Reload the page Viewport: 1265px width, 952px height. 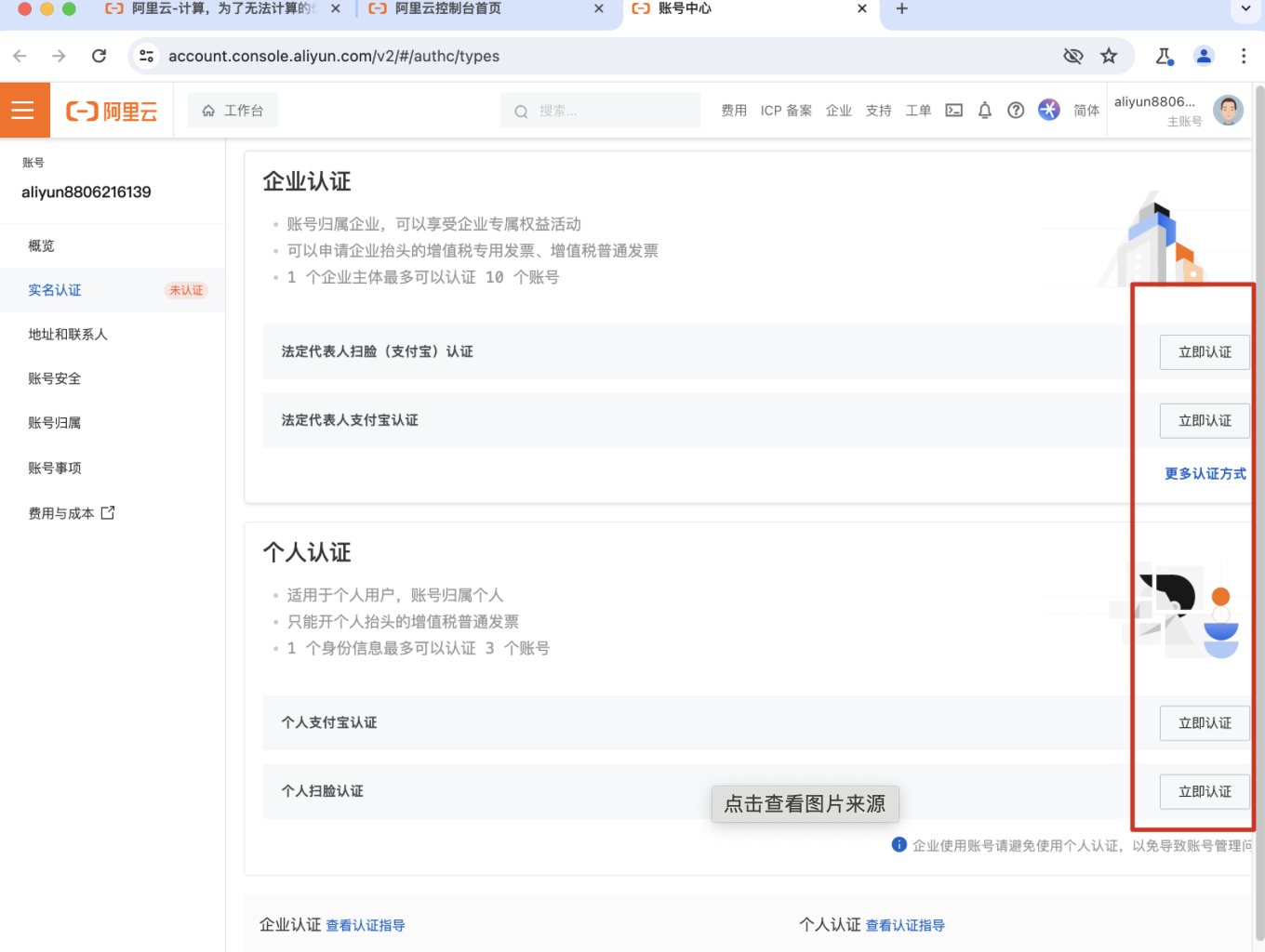pyautogui.click(x=100, y=56)
